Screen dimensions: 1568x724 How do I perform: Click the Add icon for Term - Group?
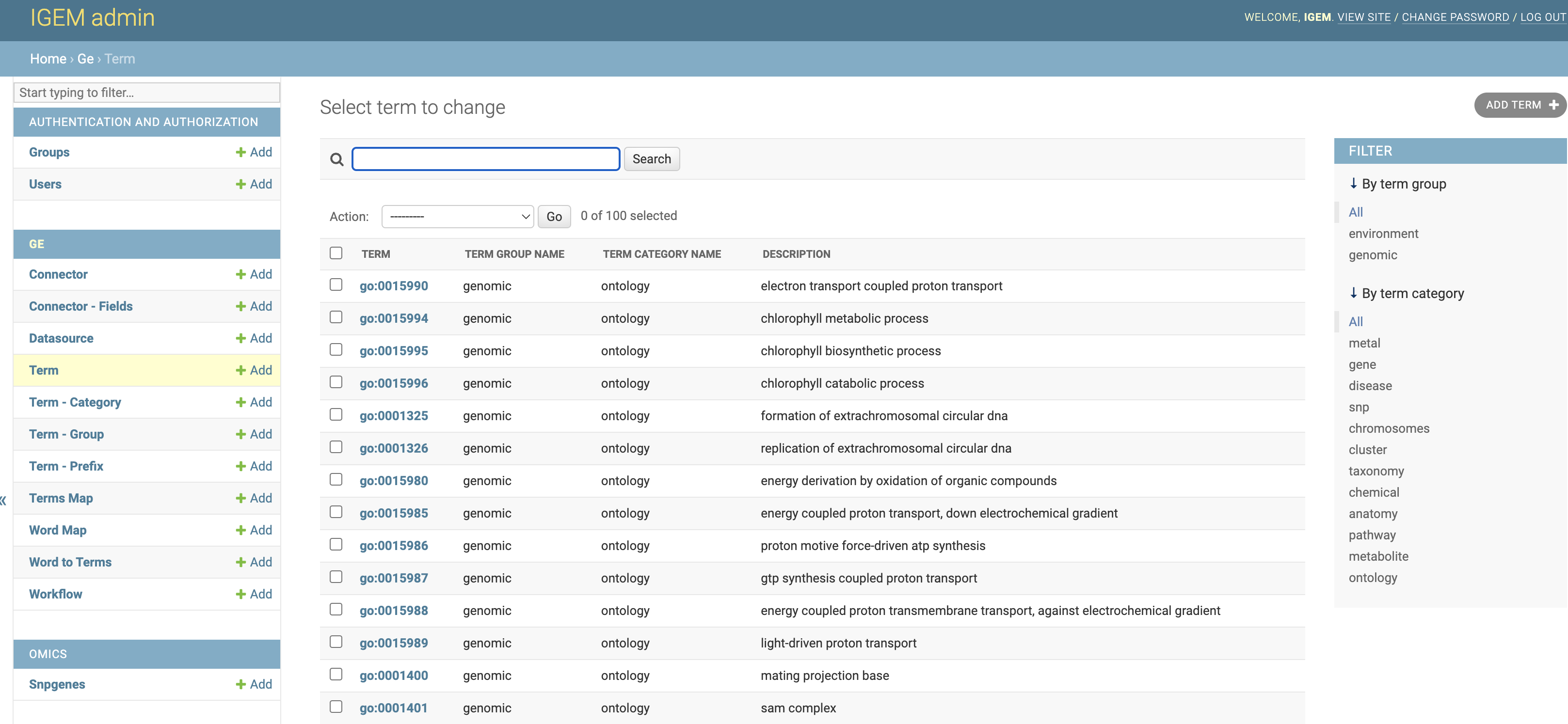coord(241,434)
